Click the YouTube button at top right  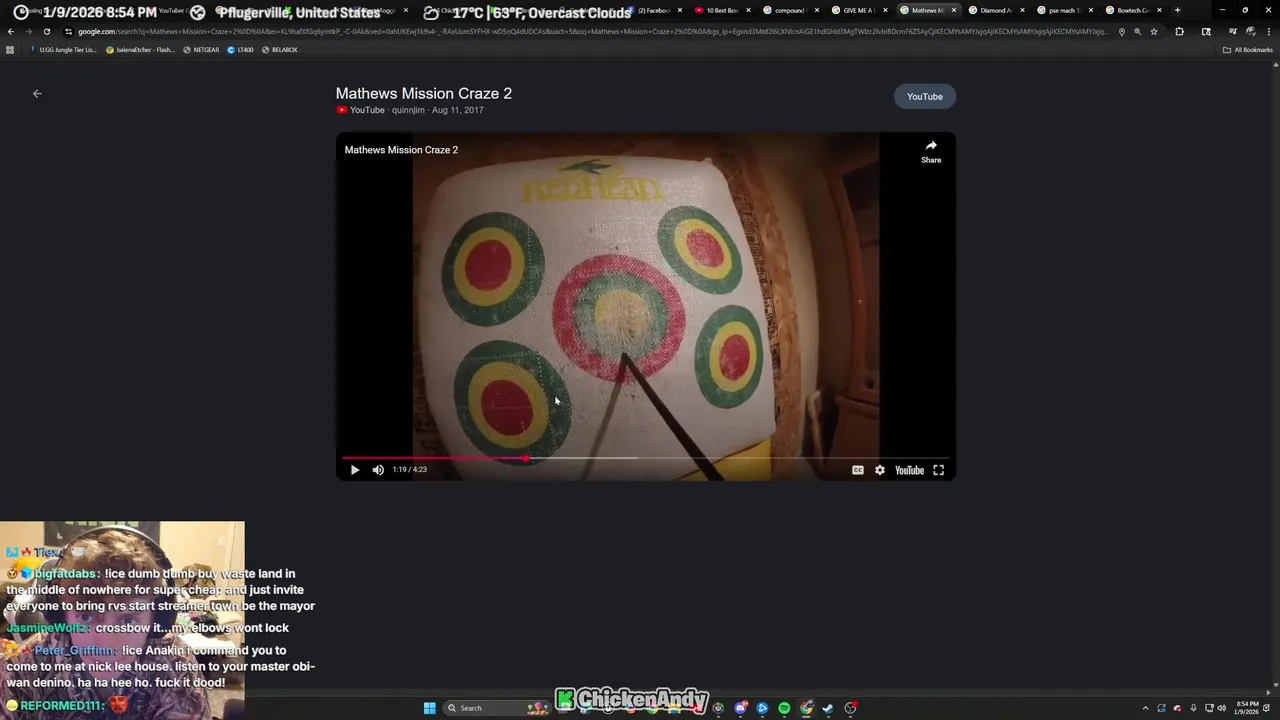[925, 97]
